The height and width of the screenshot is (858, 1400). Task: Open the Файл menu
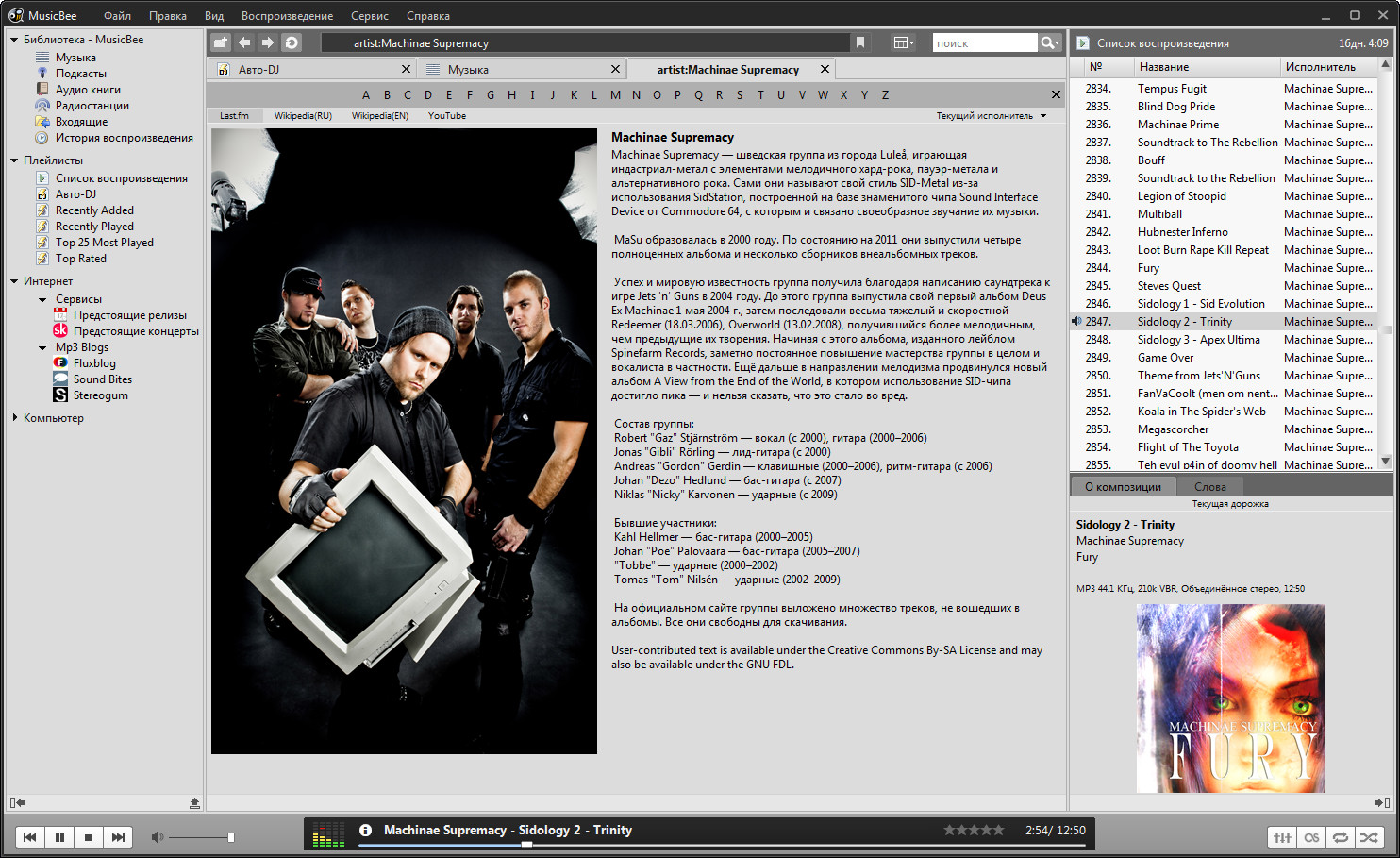[117, 16]
